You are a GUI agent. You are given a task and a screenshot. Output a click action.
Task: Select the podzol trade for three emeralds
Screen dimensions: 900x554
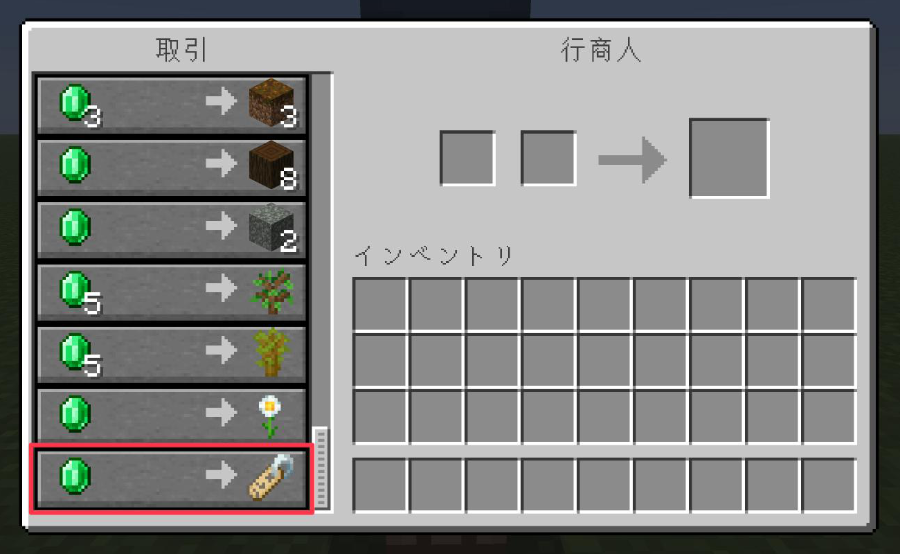coord(171,104)
